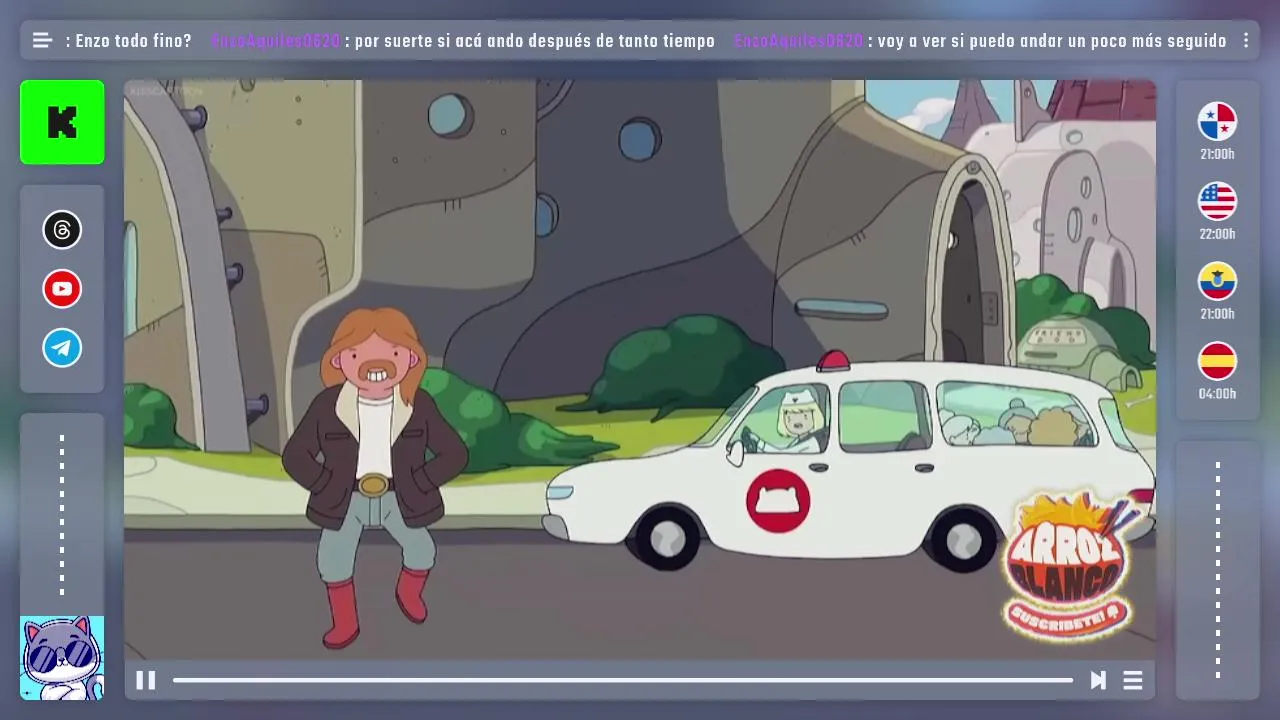Click the 'Enzo todo fino?' chat message

[x=128, y=41]
